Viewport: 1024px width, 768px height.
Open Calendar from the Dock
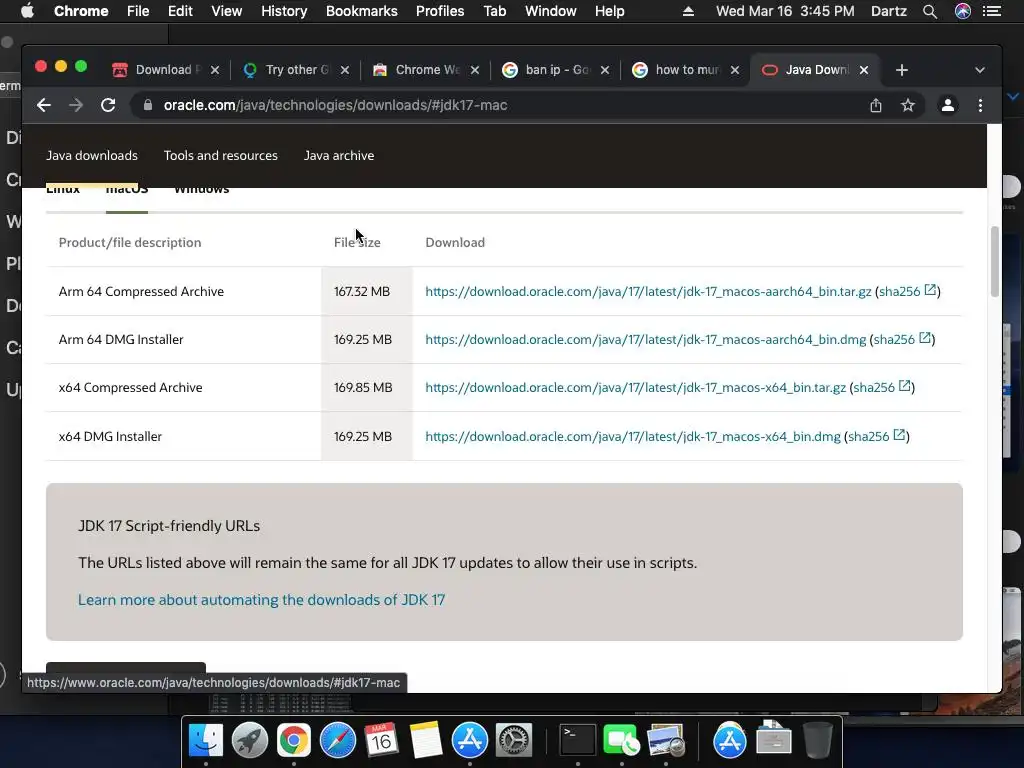click(381, 741)
